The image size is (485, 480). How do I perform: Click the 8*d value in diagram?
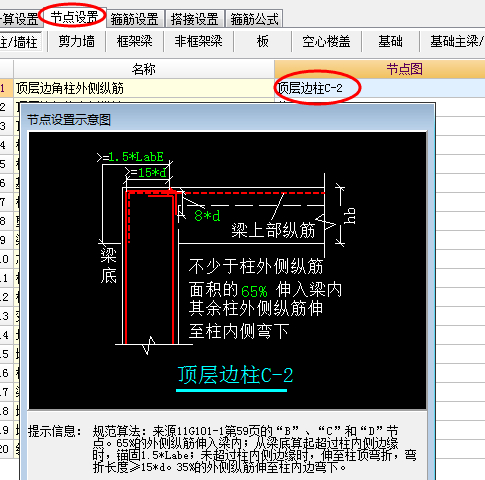pos(207,216)
